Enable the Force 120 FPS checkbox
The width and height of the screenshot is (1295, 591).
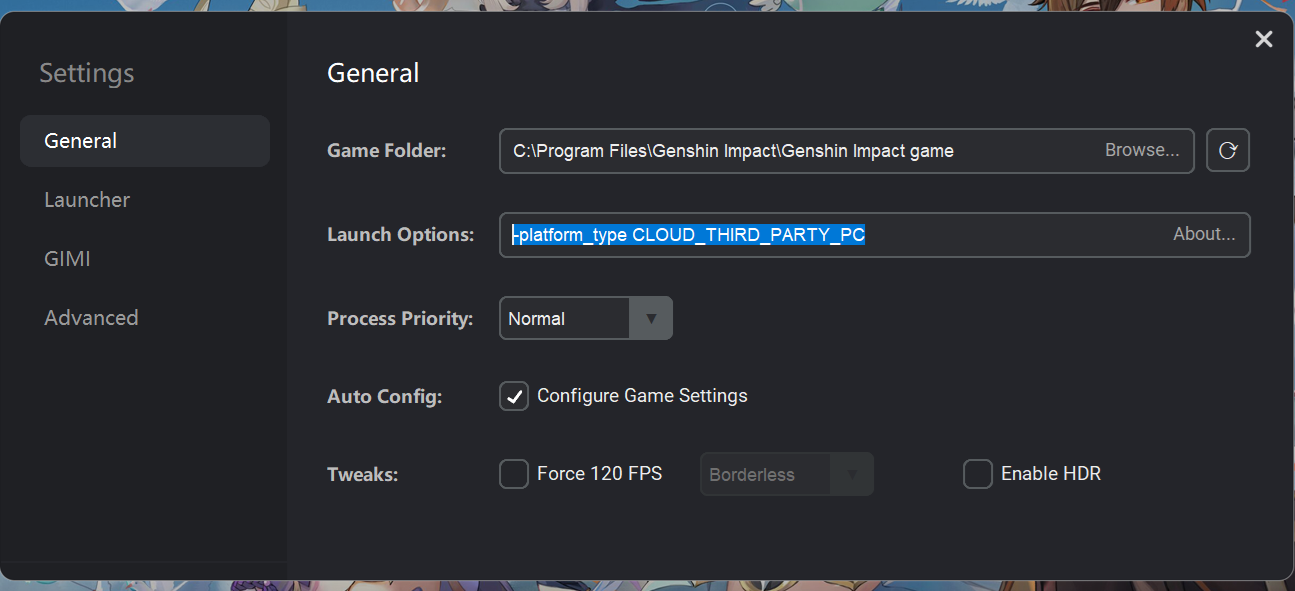pos(514,474)
